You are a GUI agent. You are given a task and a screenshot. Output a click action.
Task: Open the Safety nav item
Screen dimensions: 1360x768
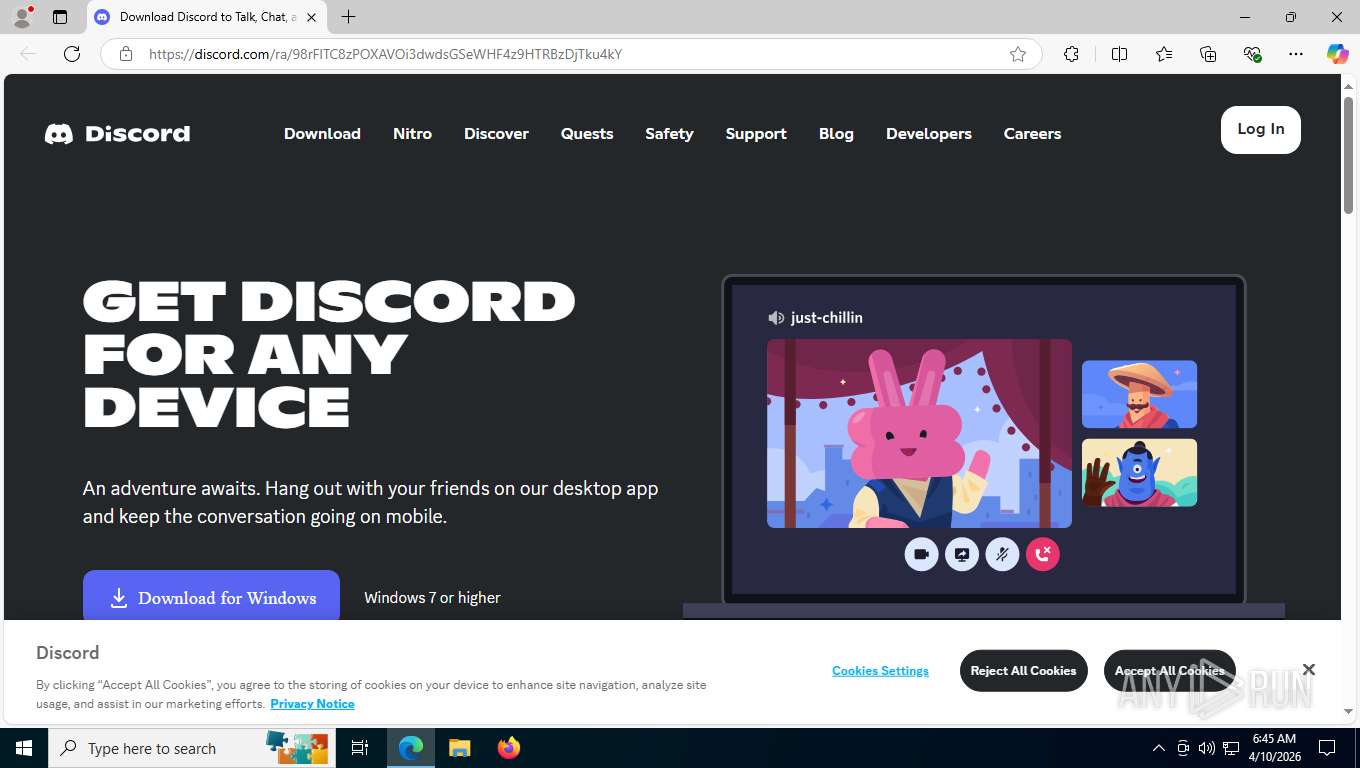[x=669, y=134]
